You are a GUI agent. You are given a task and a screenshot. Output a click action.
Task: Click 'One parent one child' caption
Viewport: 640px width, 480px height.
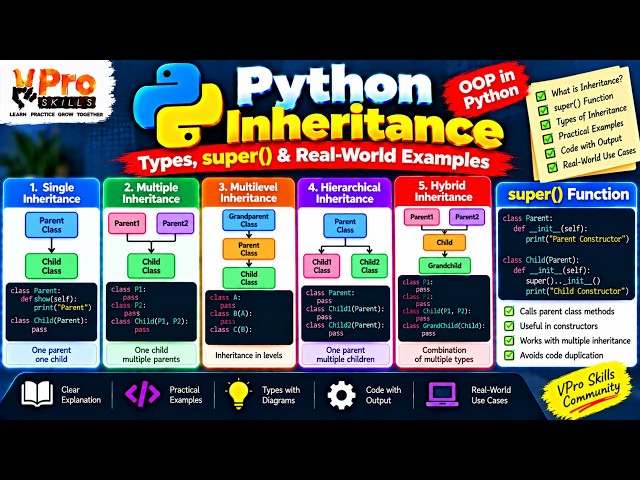[51, 355]
